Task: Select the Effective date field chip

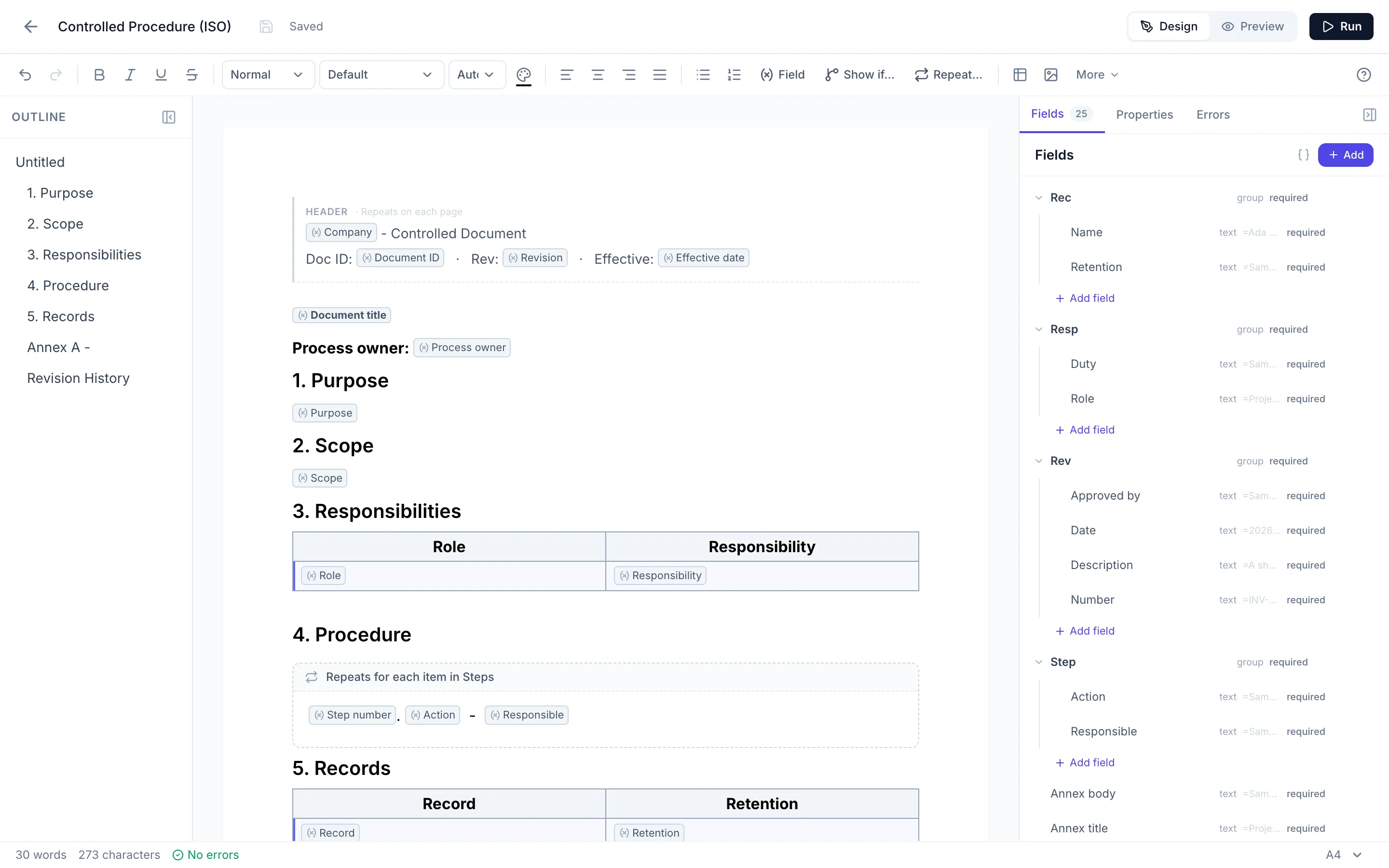Action: click(x=704, y=258)
